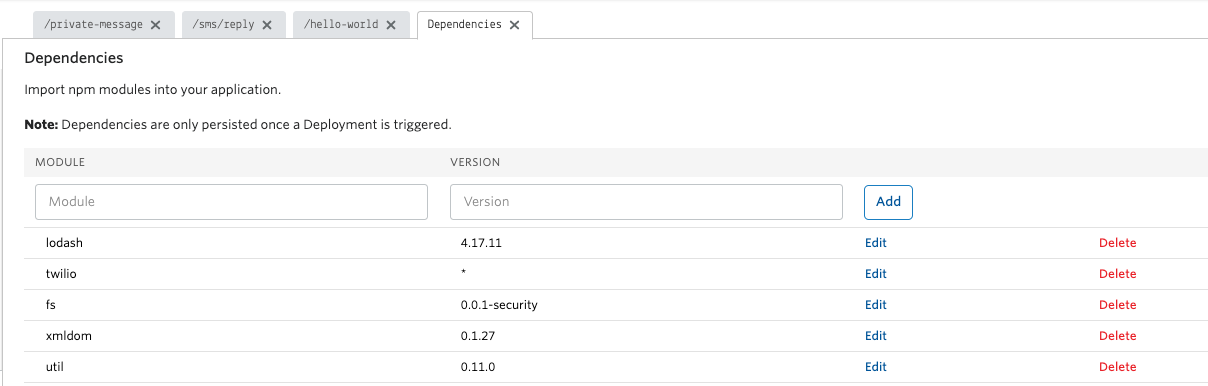Image resolution: width=1208 pixels, height=386 pixels.
Task: Edit the lodash dependency
Action: [x=876, y=243]
